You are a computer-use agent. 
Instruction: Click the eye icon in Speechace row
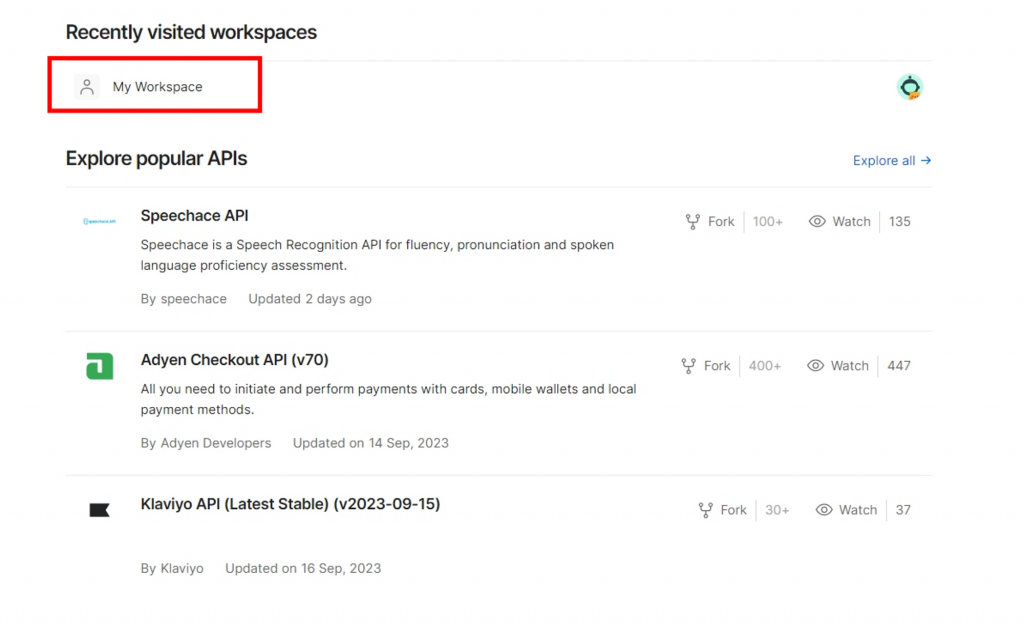pos(817,221)
